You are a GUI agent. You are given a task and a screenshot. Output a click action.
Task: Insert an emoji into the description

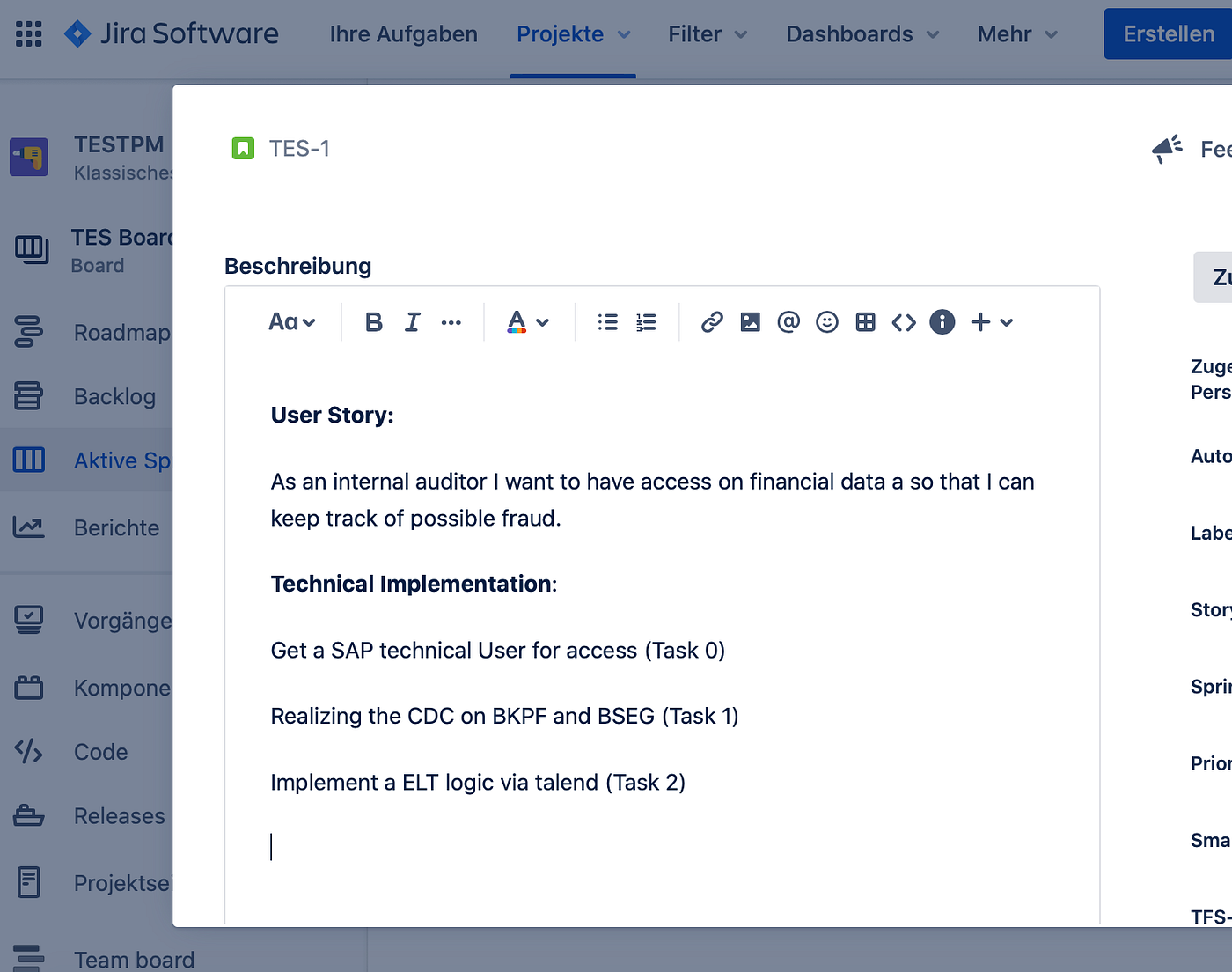(x=826, y=322)
